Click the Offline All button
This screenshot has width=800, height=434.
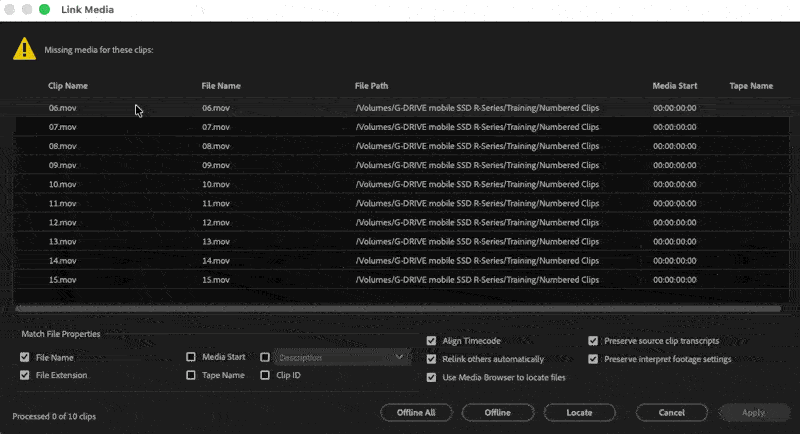pos(416,412)
